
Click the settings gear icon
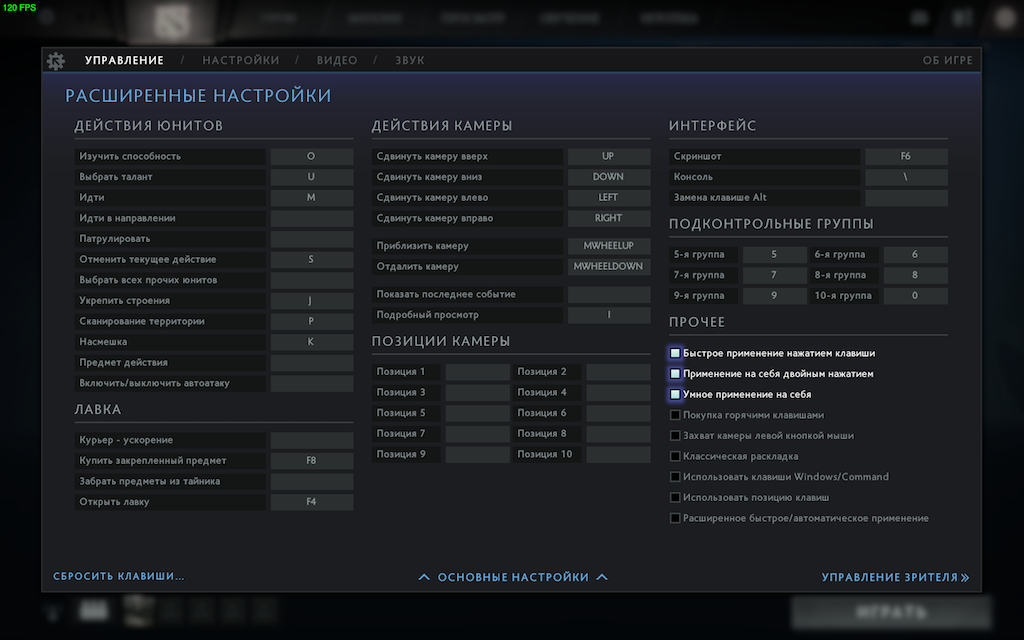pyautogui.click(x=56, y=61)
